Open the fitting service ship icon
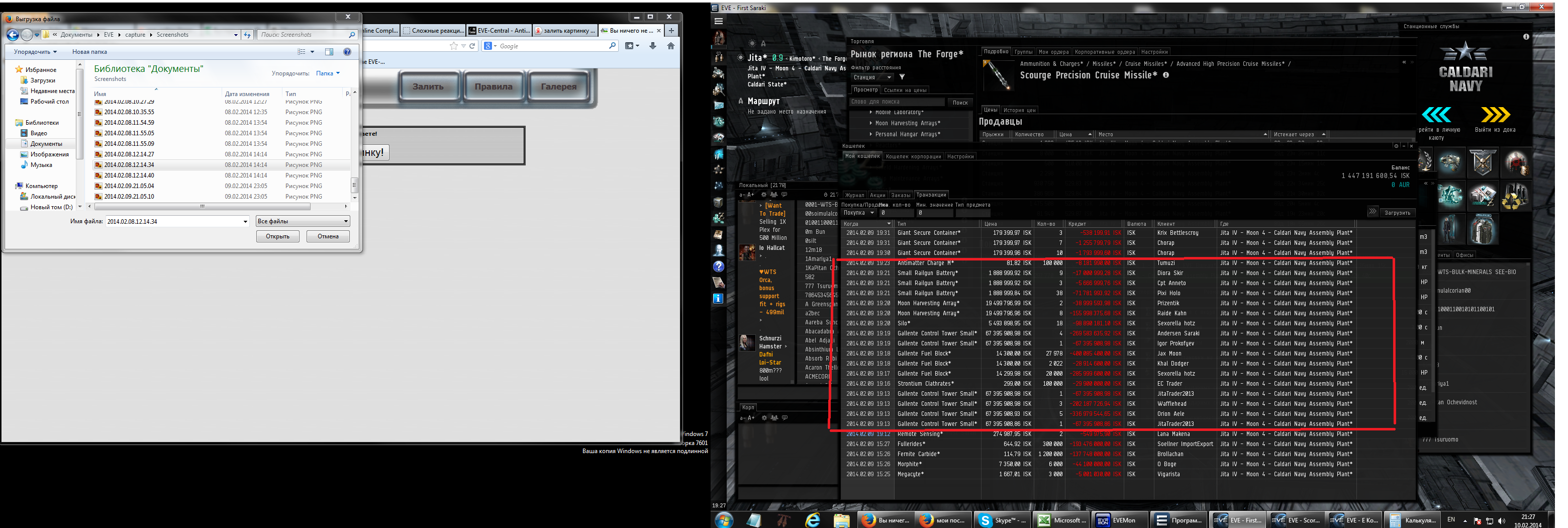 [x=1451, y=162]
